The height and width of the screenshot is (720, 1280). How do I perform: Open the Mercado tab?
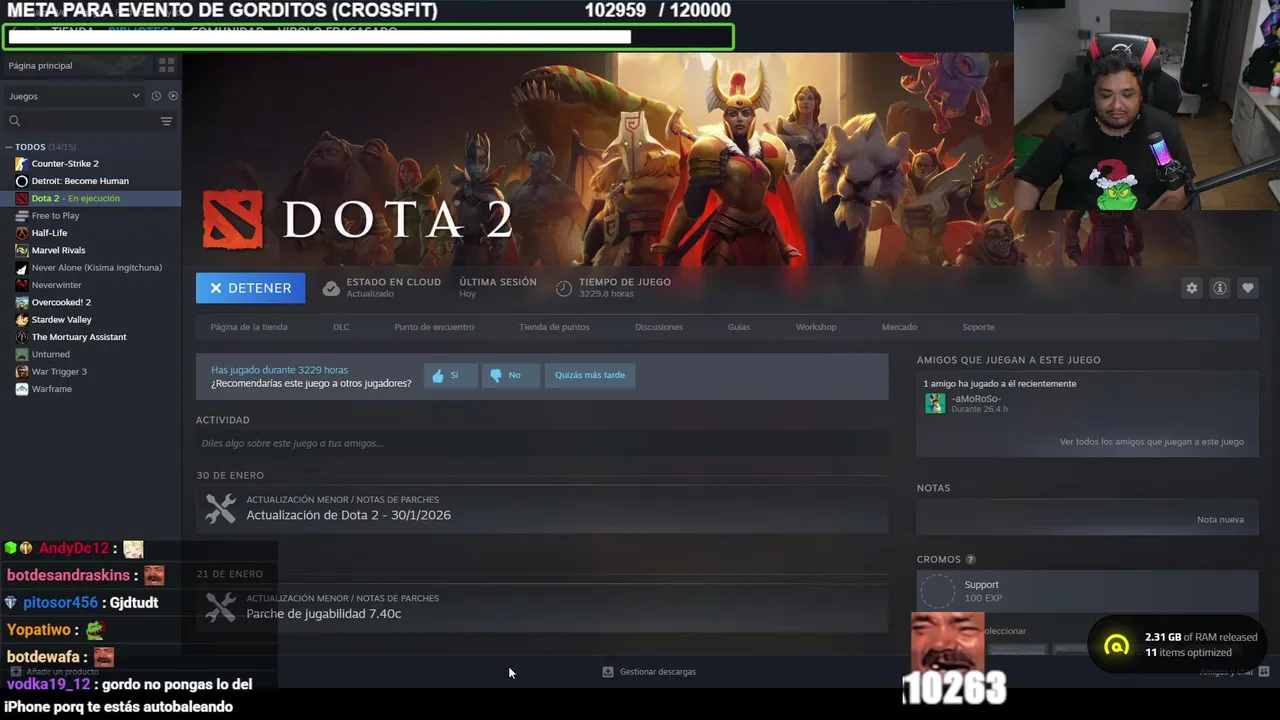(x=899, y=327)
